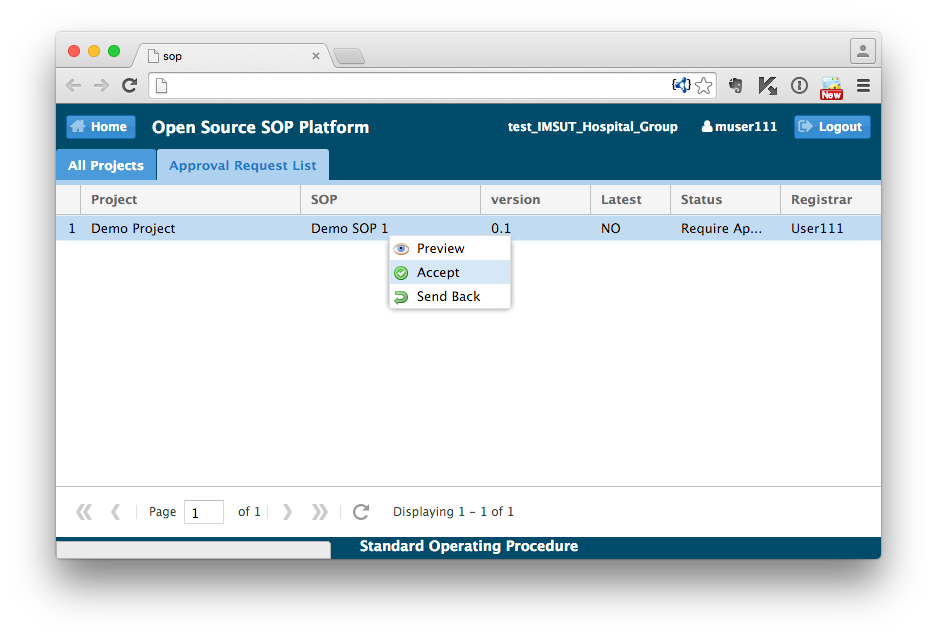Screen dimensions: 937x639
Task: Click the User111 registrar cell
Action: 831,228
